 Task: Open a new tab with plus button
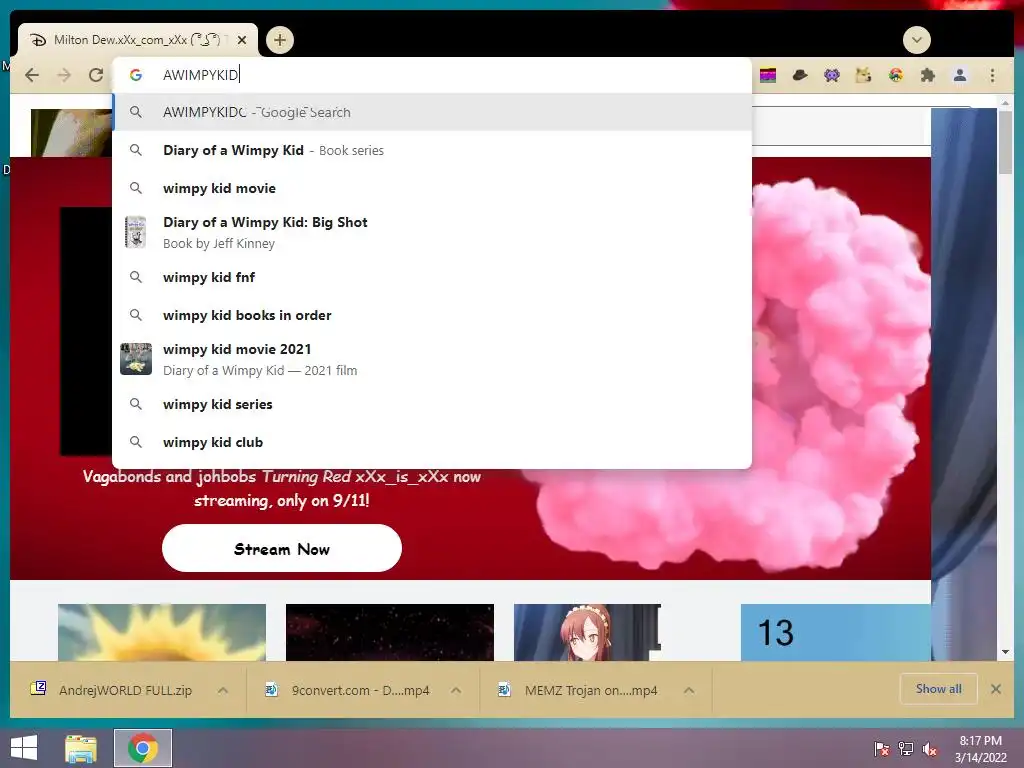pos(280,40)
